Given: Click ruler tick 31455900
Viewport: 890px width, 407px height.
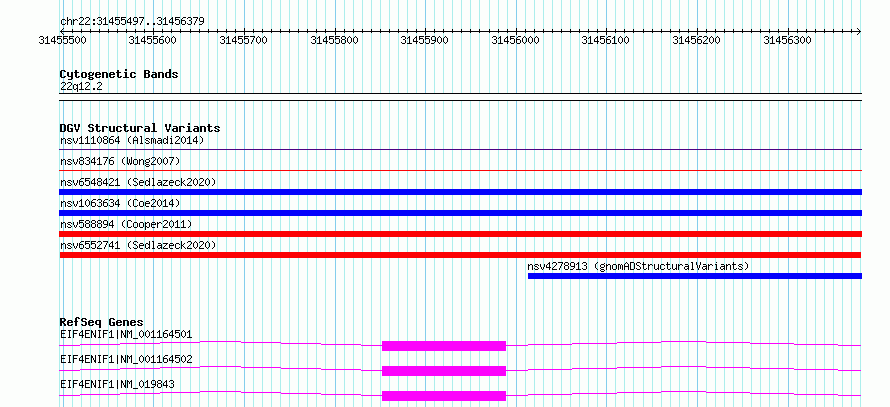Looking at the screenshot, I should pos(425,40).
